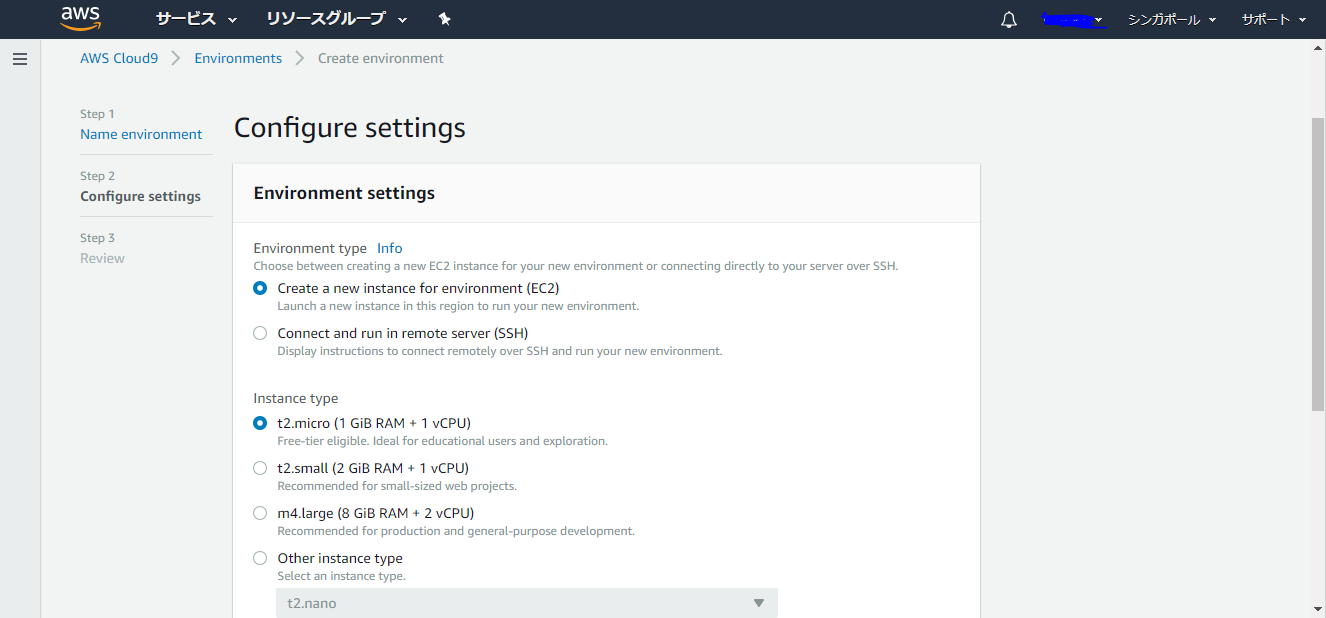Open the notifications bell
Image resolution: width=1326 pixels, height=618 pixels.
tap(1008, 20)
